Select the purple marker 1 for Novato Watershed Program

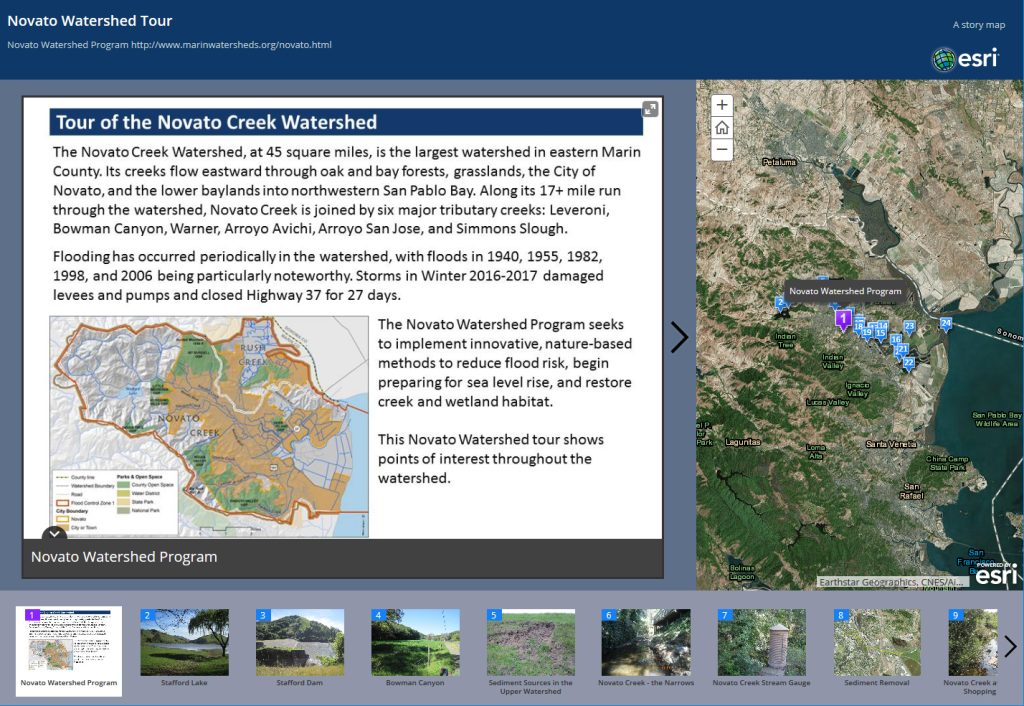[x=842, y=318]
